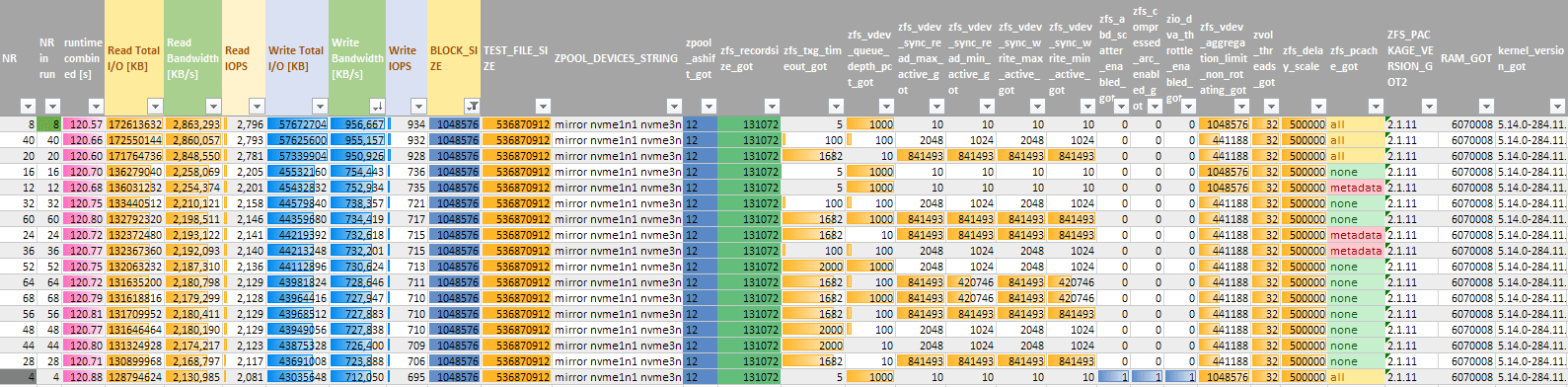Select the runtime cell showing 120.88
Screen dimensions: 1568x387
click(x=84, y=377)
